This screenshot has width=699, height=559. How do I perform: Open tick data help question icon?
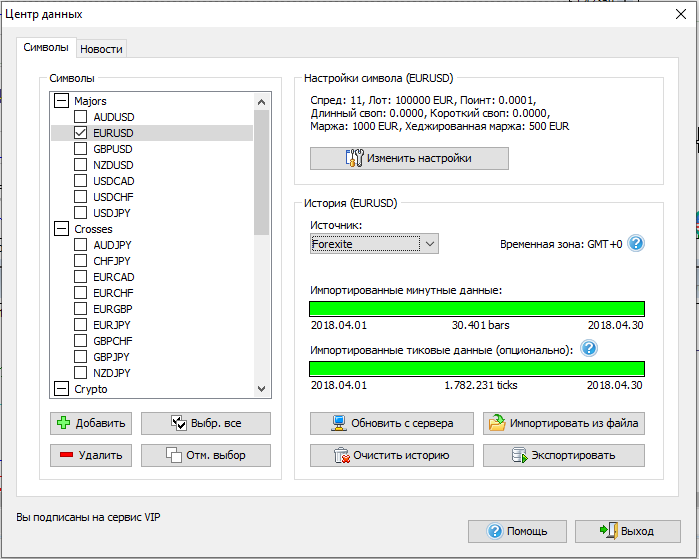coord(589,349)
